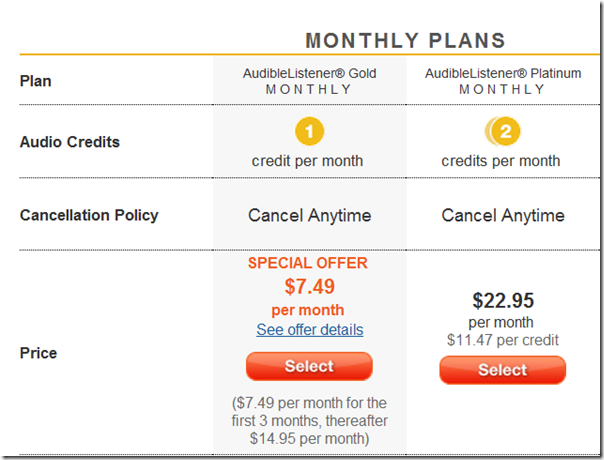Select the Platinum monthly plan button
Viewport: 604px width, 460px height.
point(503,370)
